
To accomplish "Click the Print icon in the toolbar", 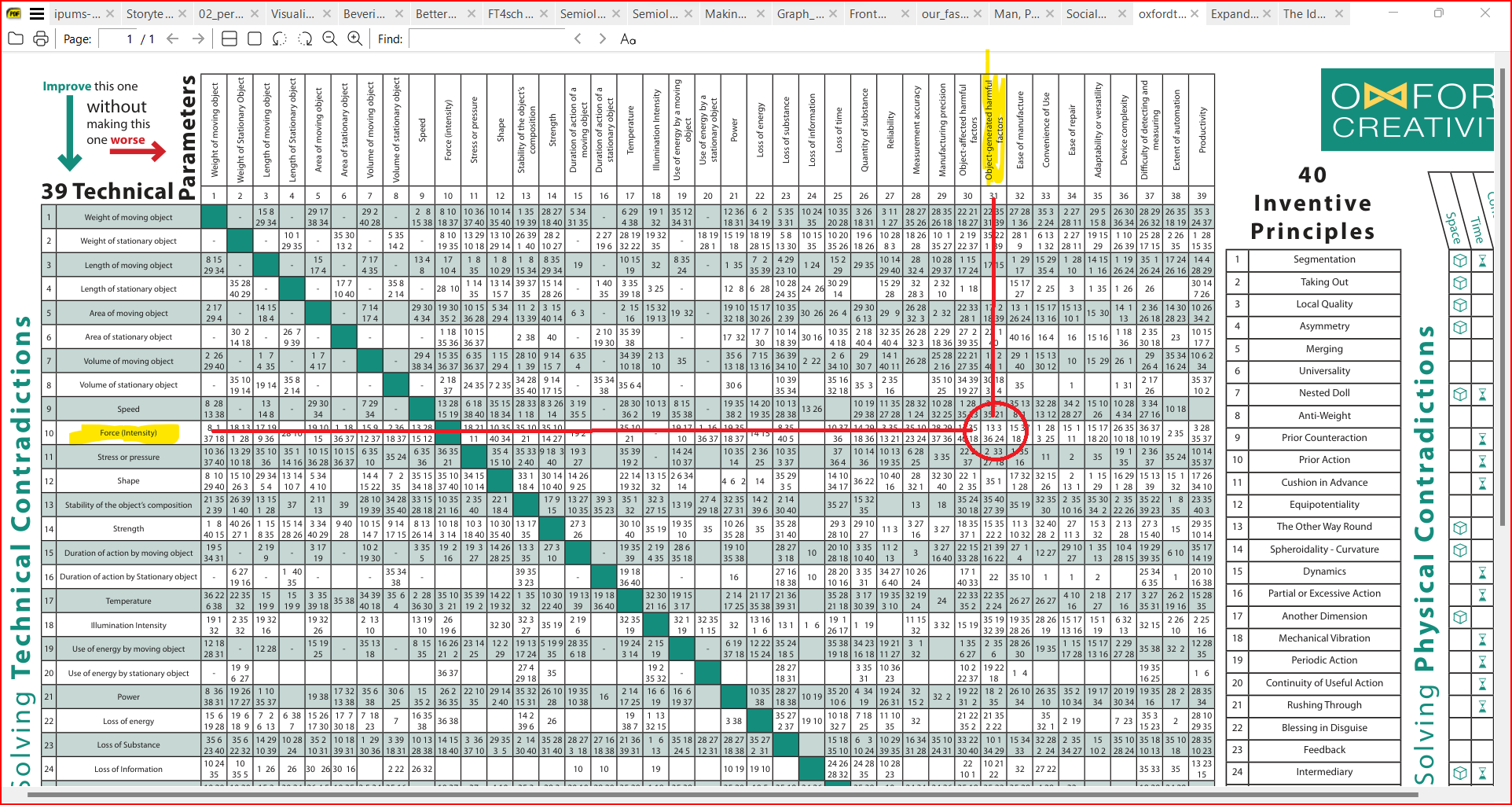I will [41, 39].
